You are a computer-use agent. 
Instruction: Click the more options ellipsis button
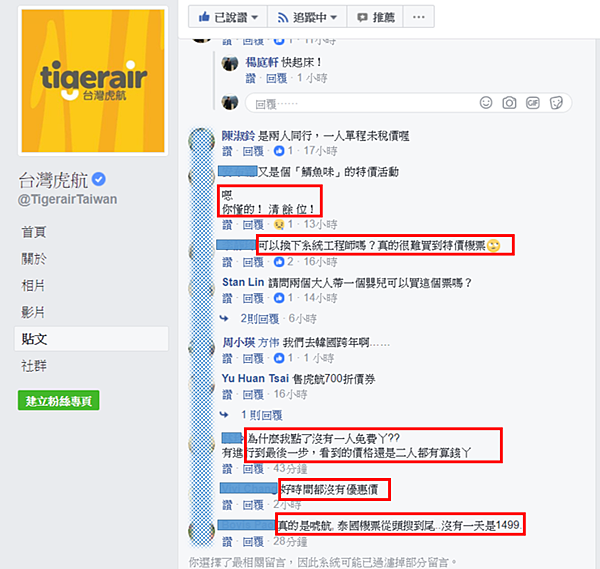(x=419, y=17)
